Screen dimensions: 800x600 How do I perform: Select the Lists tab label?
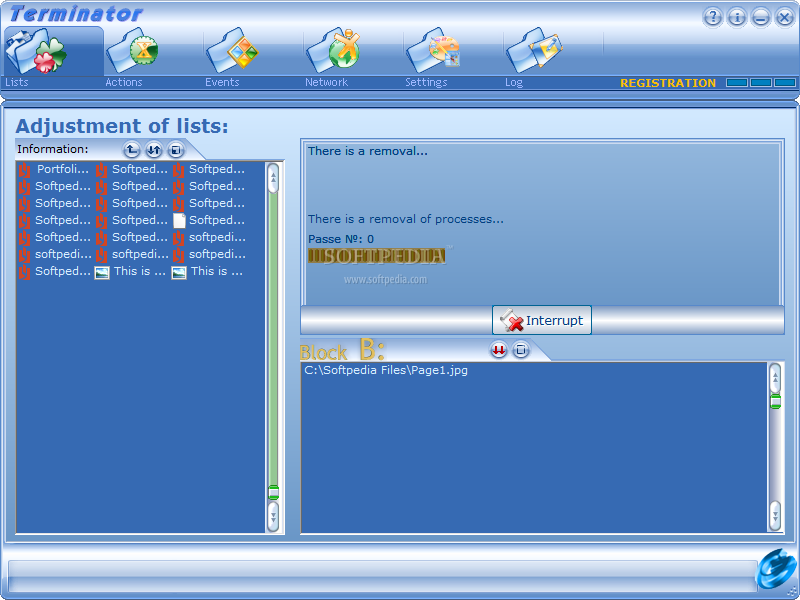(17, 82)
